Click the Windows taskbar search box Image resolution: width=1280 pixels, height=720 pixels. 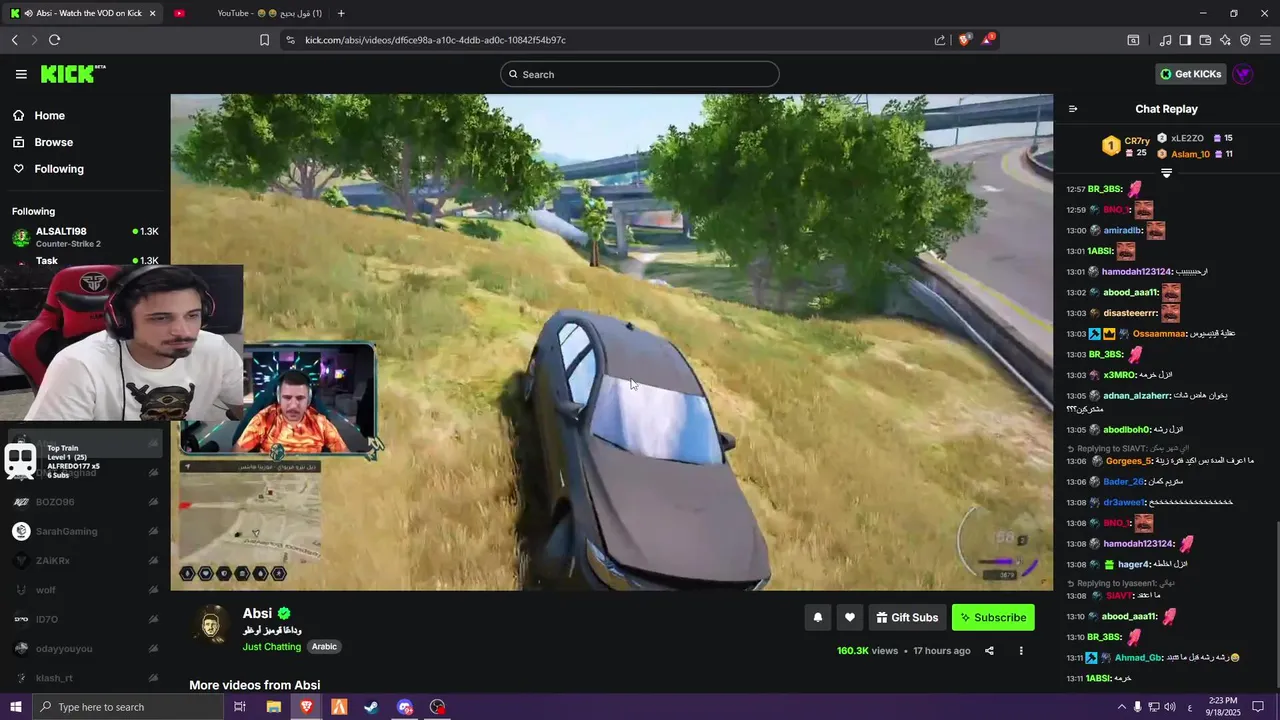(x=127, y=707)
